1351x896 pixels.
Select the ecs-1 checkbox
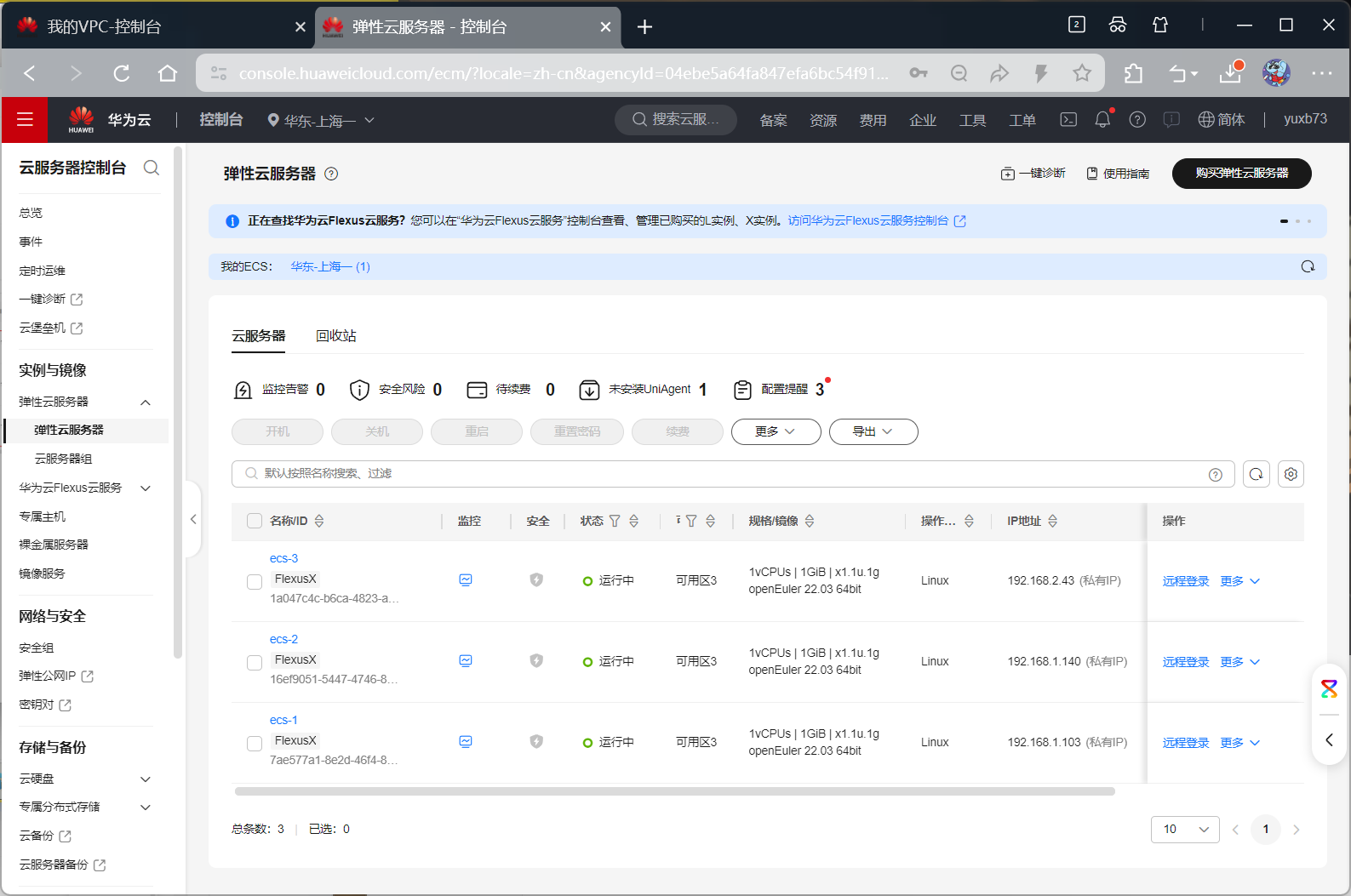point(255,744)
